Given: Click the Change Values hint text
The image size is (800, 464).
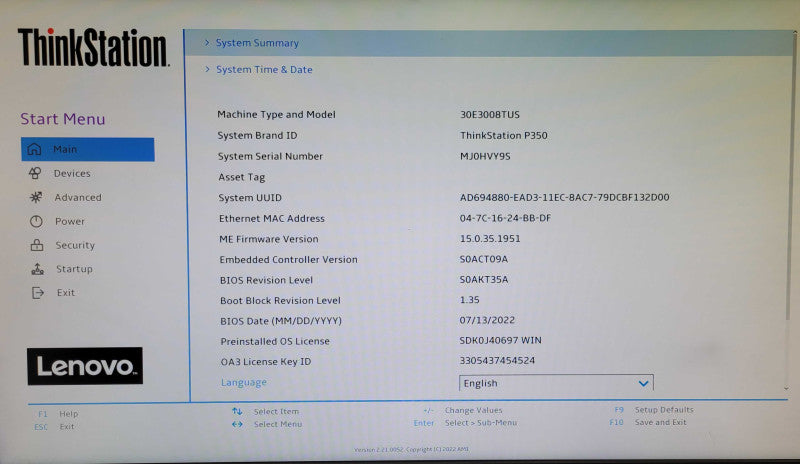Looking at the screenshot, I should pyautogui.click(x=473, y=410).
